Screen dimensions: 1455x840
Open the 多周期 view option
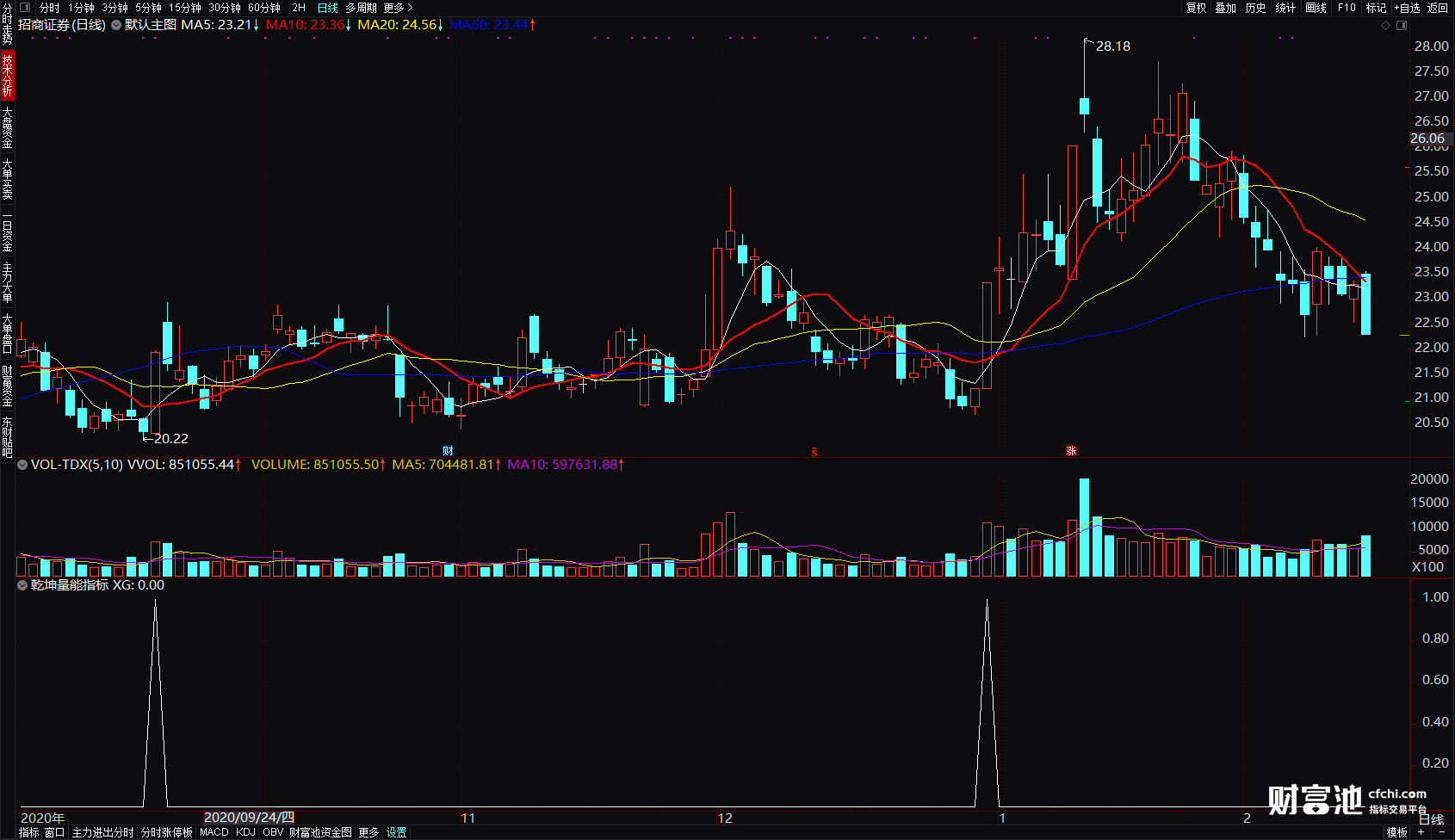pyautogui.click(x=361, y=8)
